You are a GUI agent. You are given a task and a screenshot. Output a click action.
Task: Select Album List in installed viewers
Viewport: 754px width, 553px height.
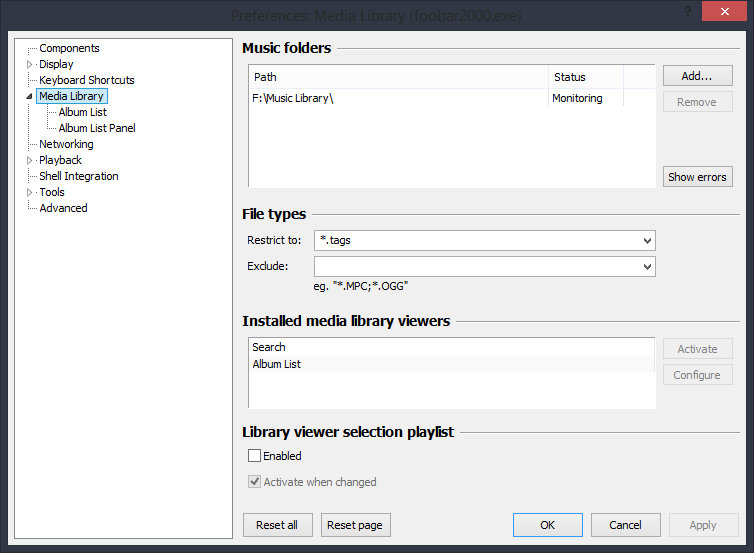(x=277, y=365)
